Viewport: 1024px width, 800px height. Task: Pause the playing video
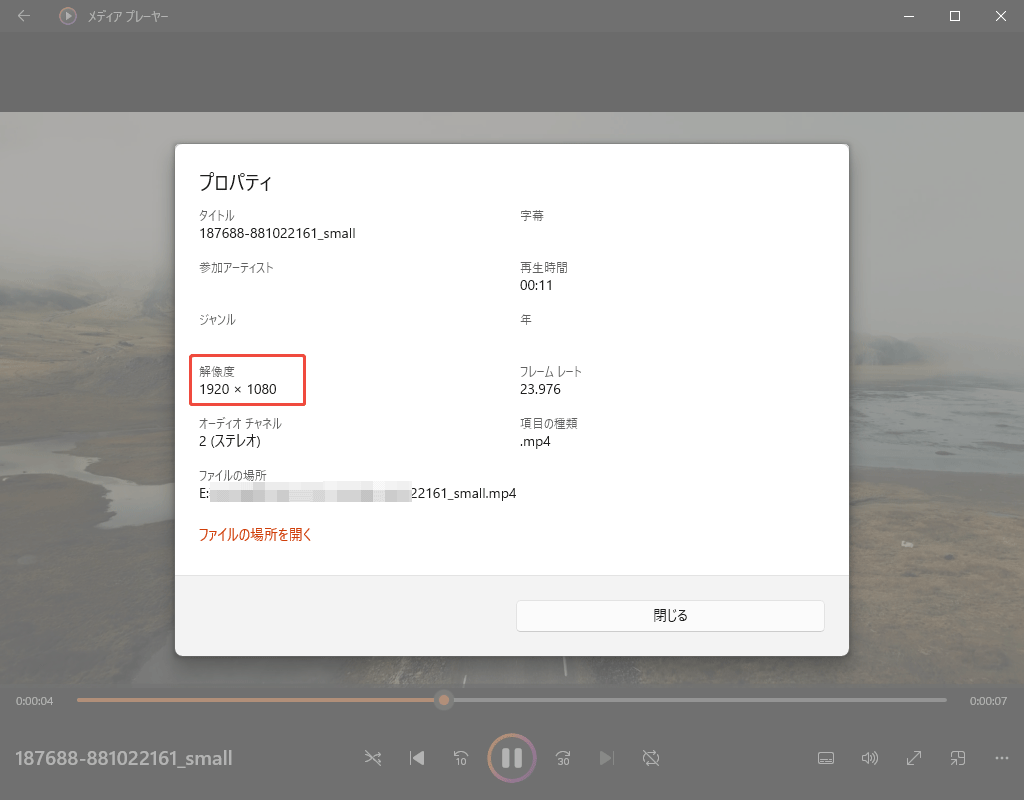(511, 758)
